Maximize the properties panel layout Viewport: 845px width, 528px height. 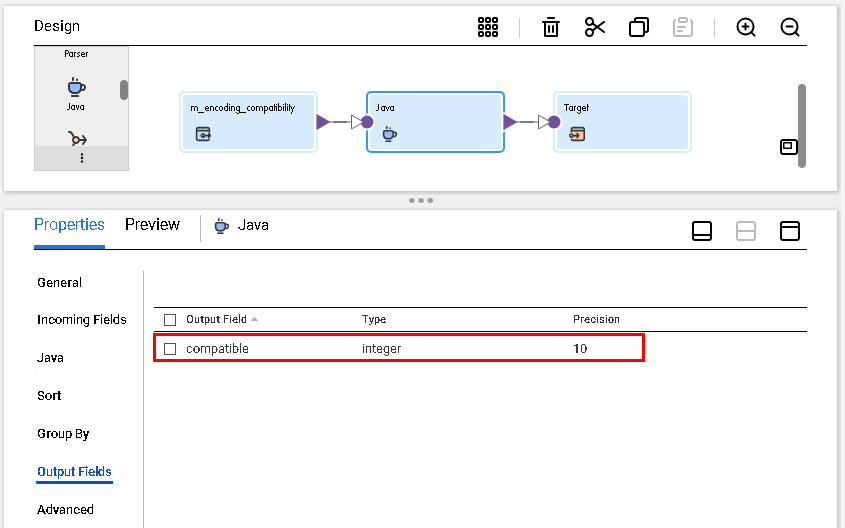click(x=789, y=231)
